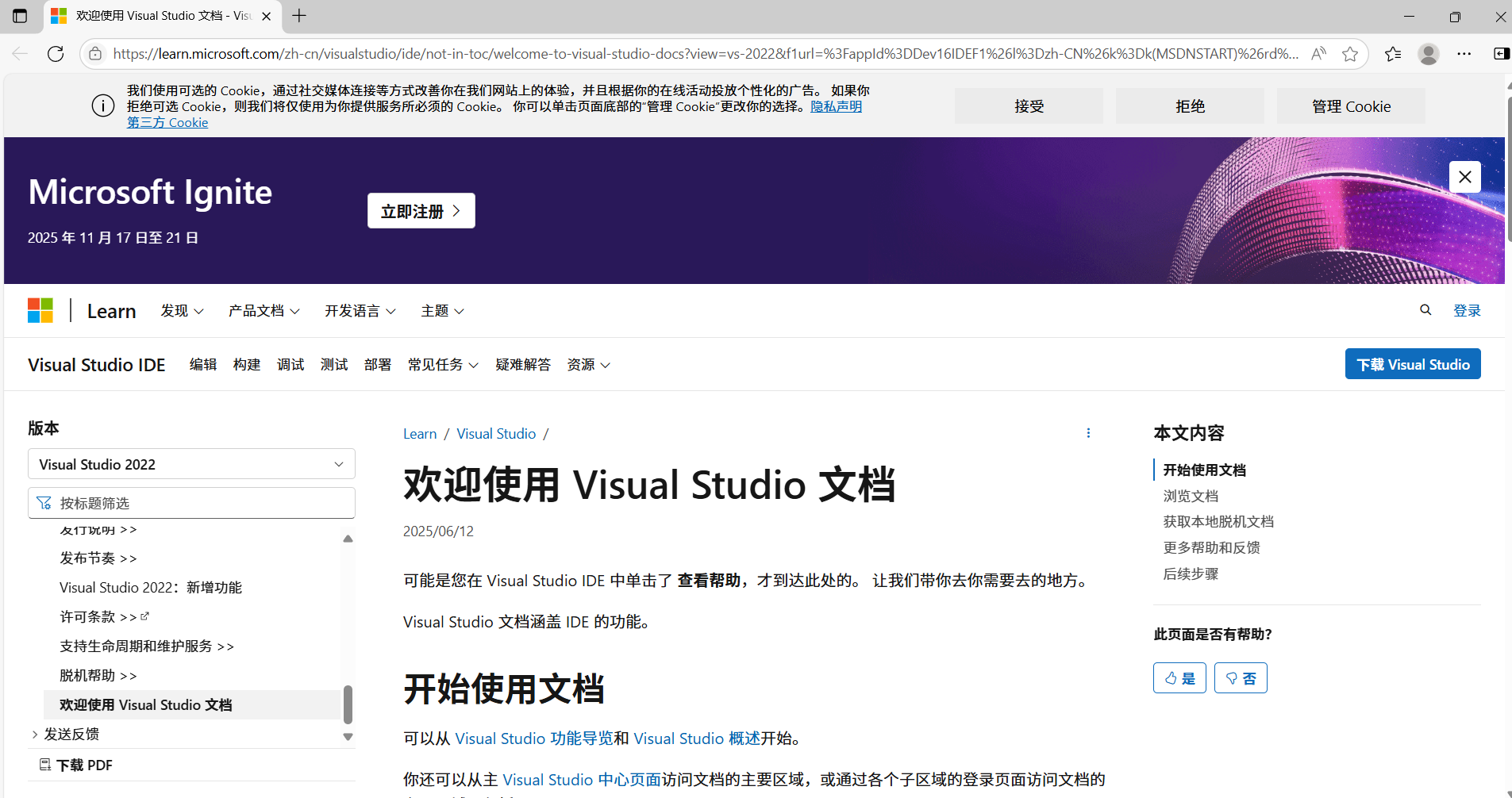Click 登录 to sign in

pyautogui.click(x=1467, y=310)
